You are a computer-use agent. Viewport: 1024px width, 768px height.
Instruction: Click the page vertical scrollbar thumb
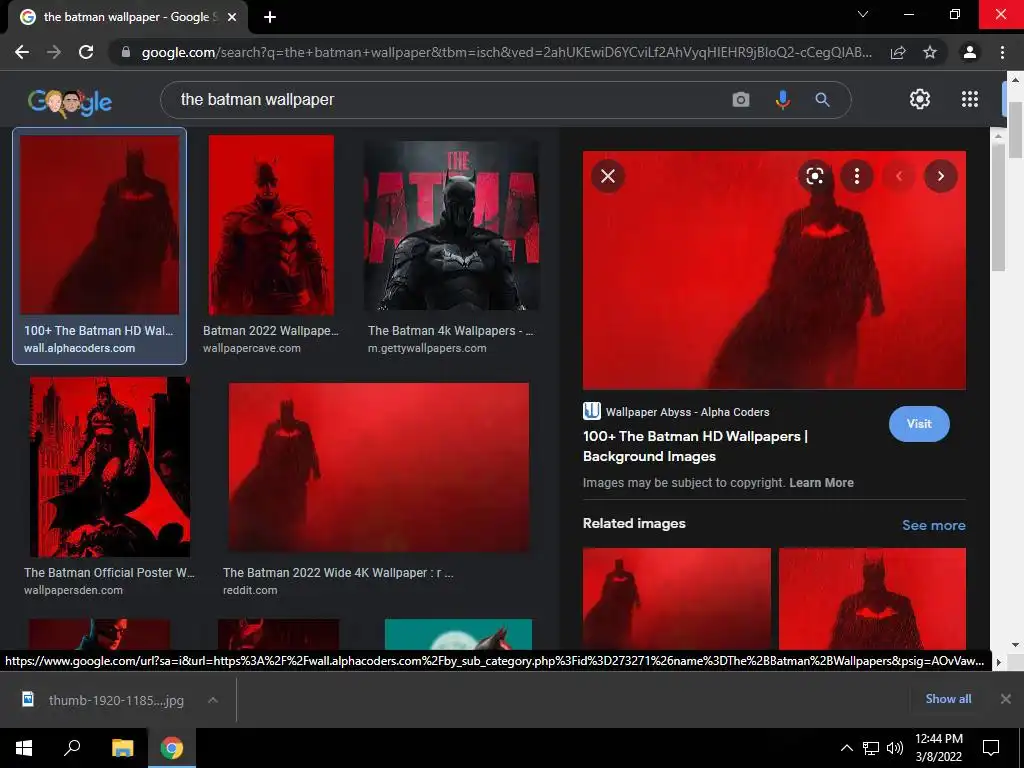coord(1016,129)
